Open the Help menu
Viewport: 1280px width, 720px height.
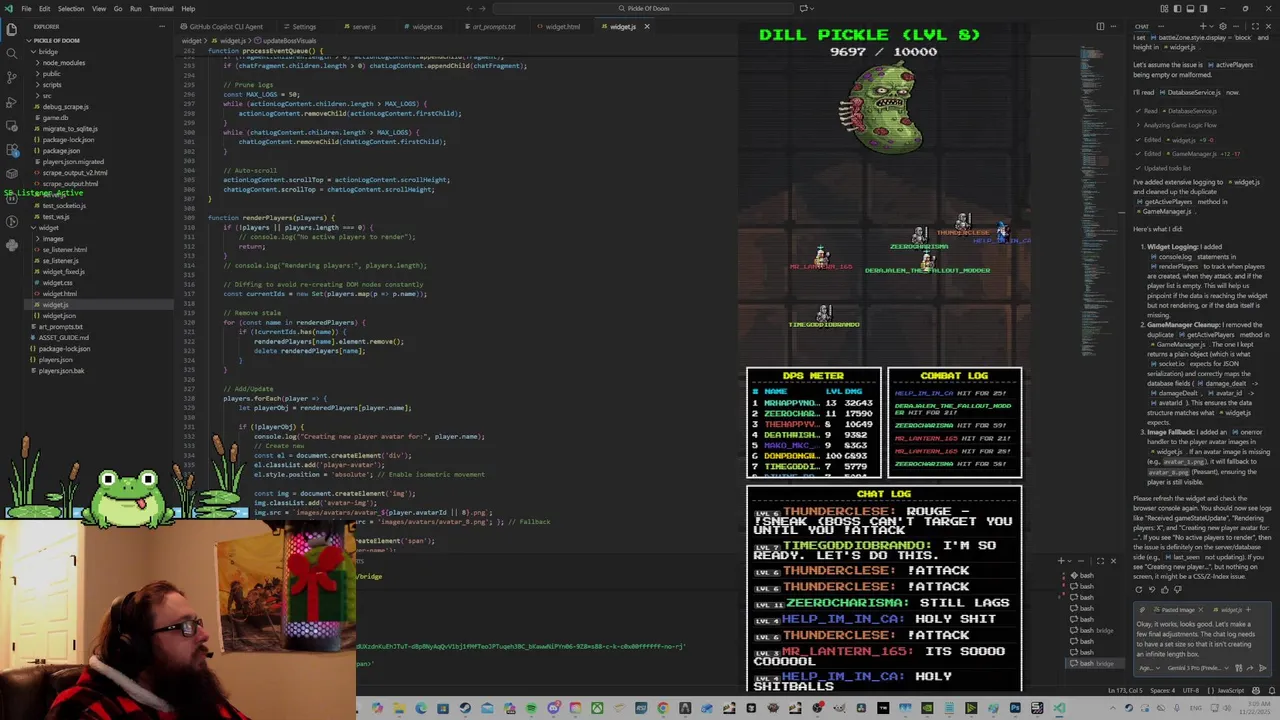point(188,8)
